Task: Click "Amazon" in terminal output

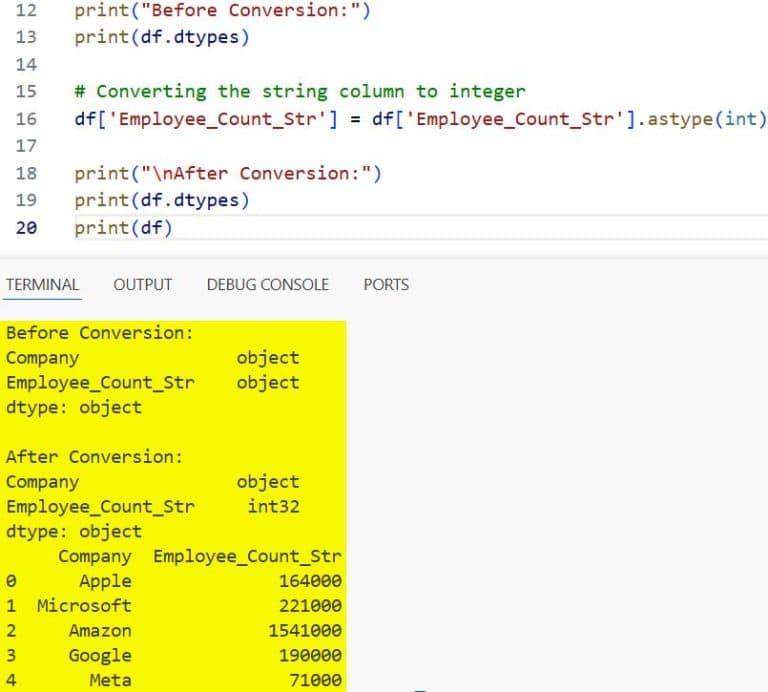Action: click(x=100, y=630)
